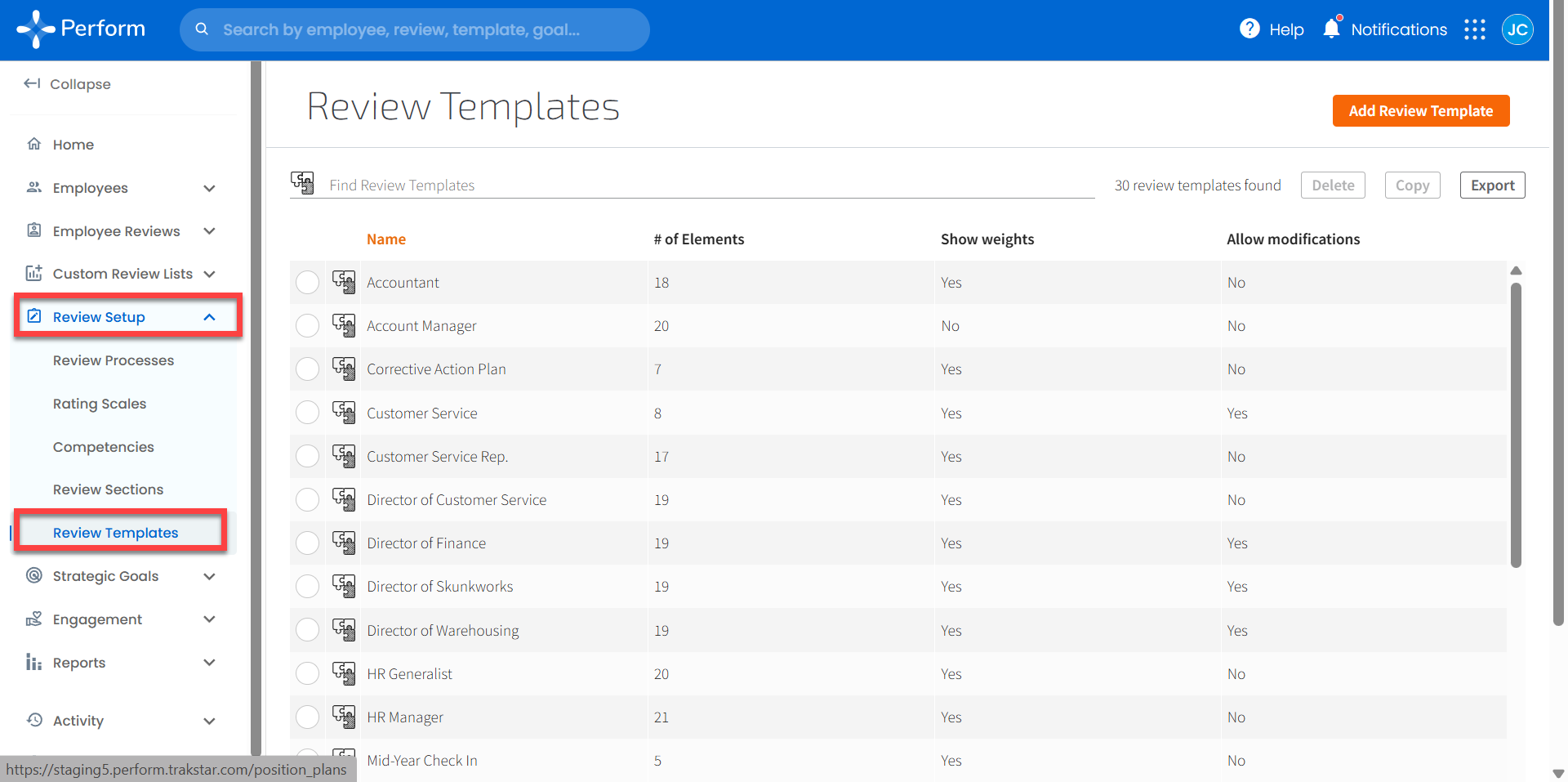
Task: Open the Notifications bell icon
Action: point(1331,29)
